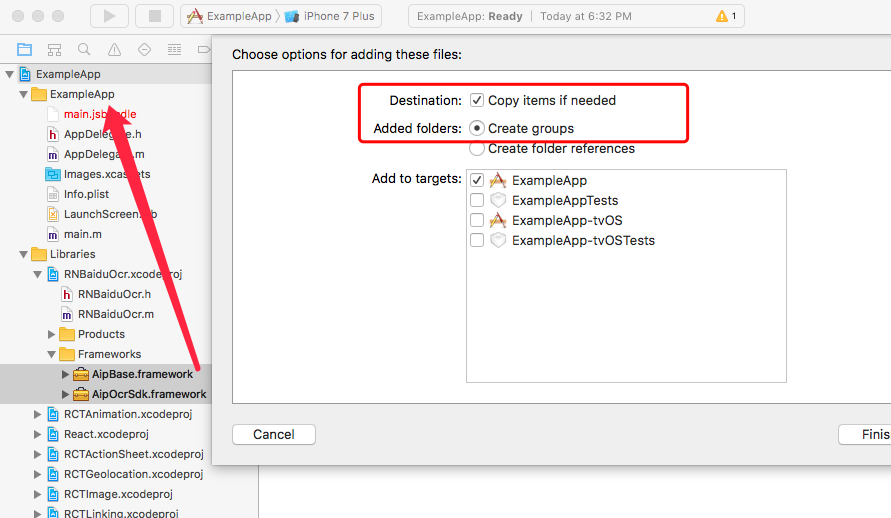Stop the running scheme

155,16
